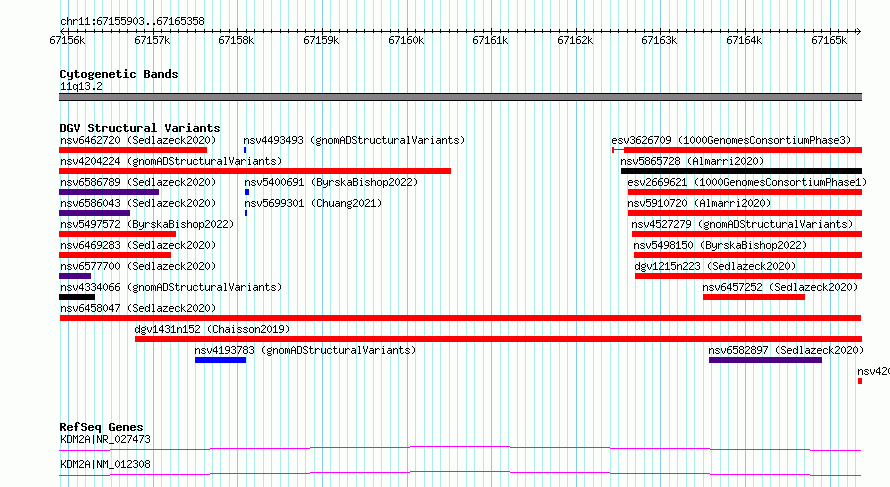Click the nsv6462720 (Sedlazeck2020) variant label
This screenshot has width=890, height=487.
pos(138,140)
